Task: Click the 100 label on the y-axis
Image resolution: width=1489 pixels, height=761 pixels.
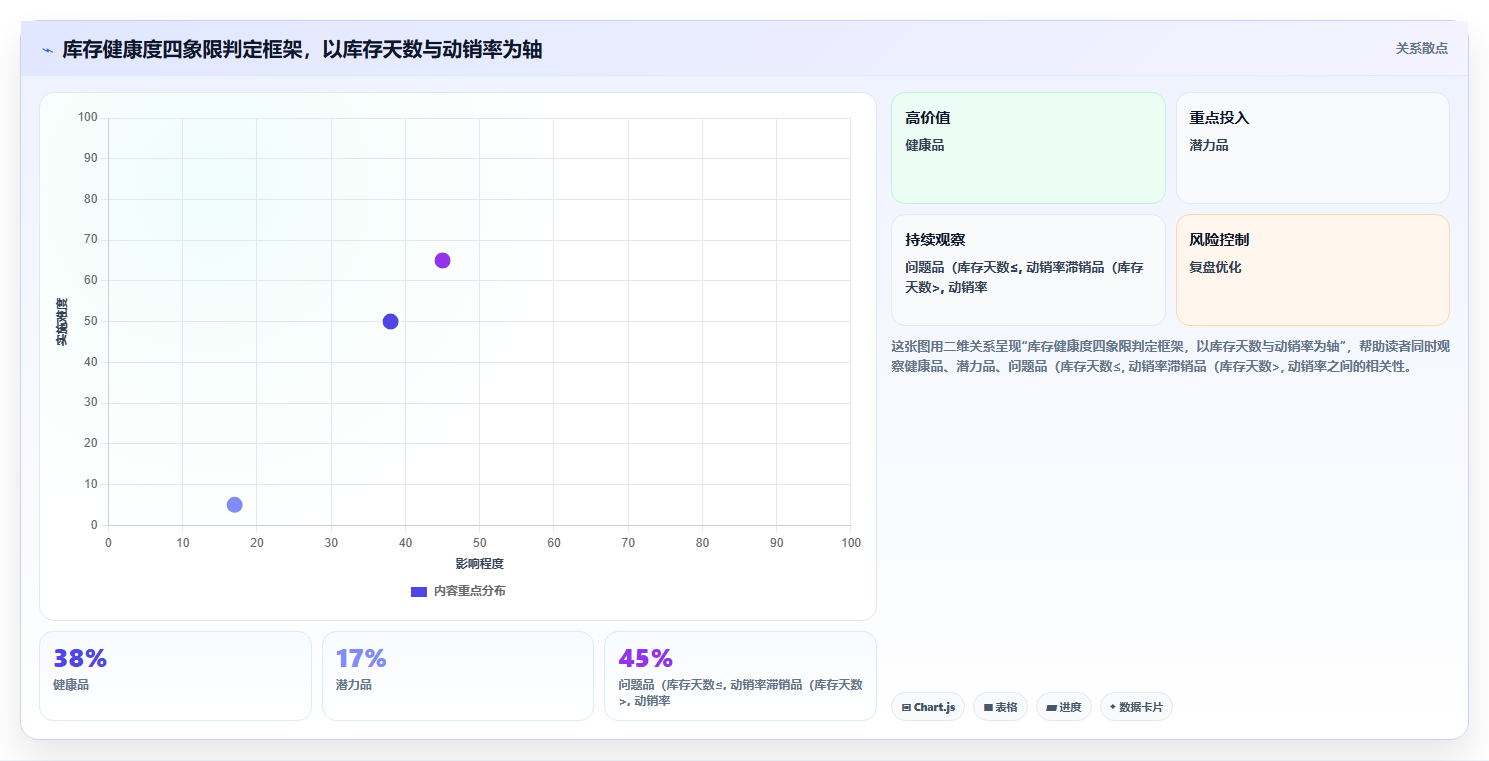Action: point(88,118)
